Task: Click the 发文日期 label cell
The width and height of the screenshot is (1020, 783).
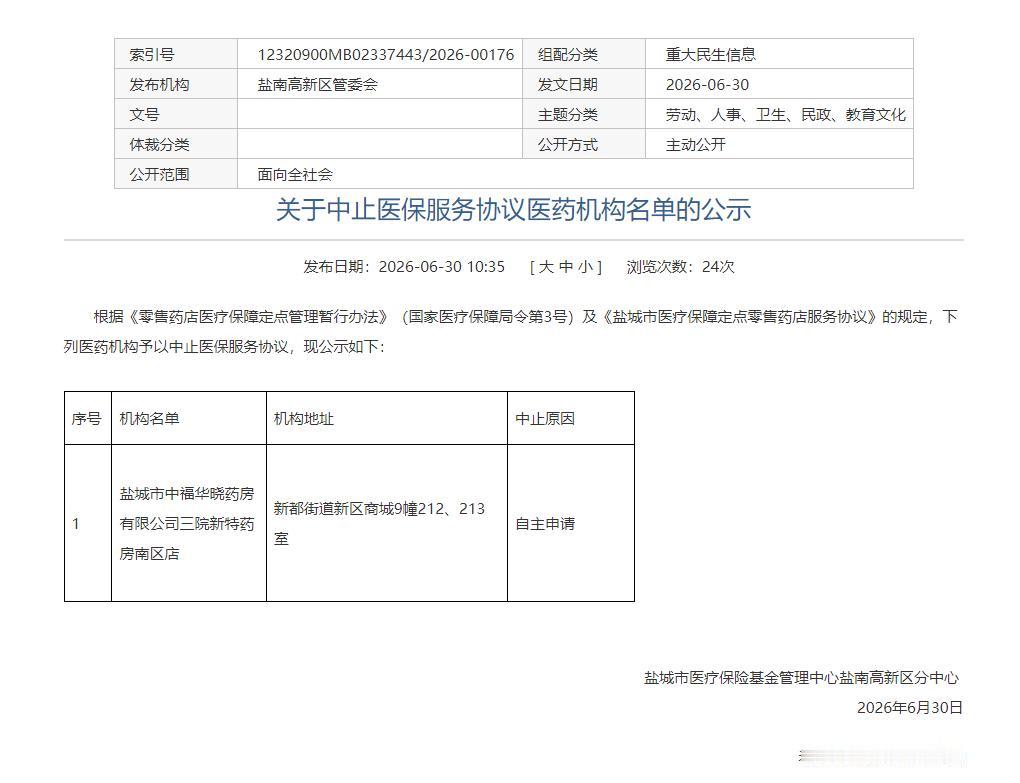Action: coord(584,85)
